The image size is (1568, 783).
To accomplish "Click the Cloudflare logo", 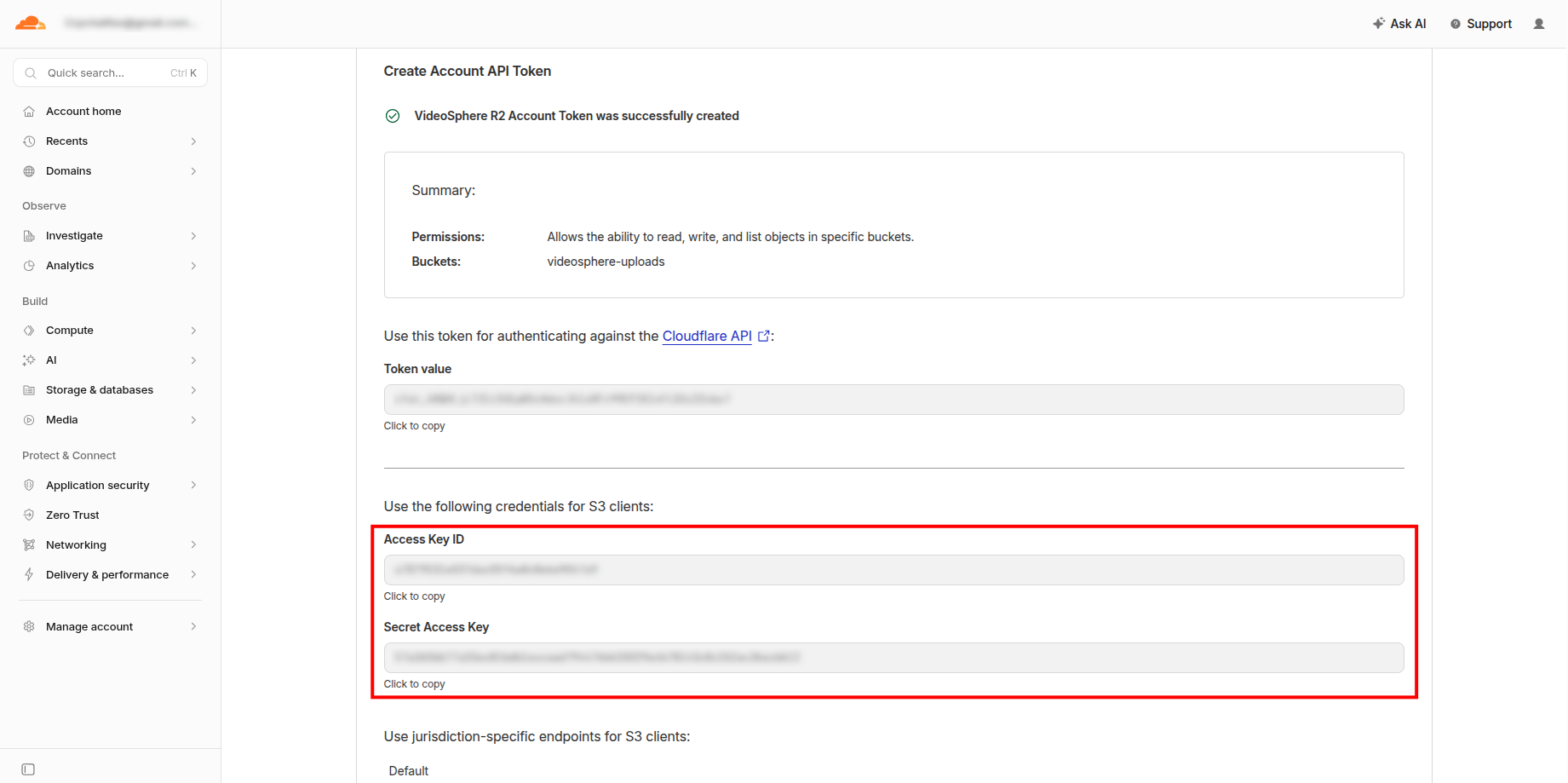I will point(30,23).
